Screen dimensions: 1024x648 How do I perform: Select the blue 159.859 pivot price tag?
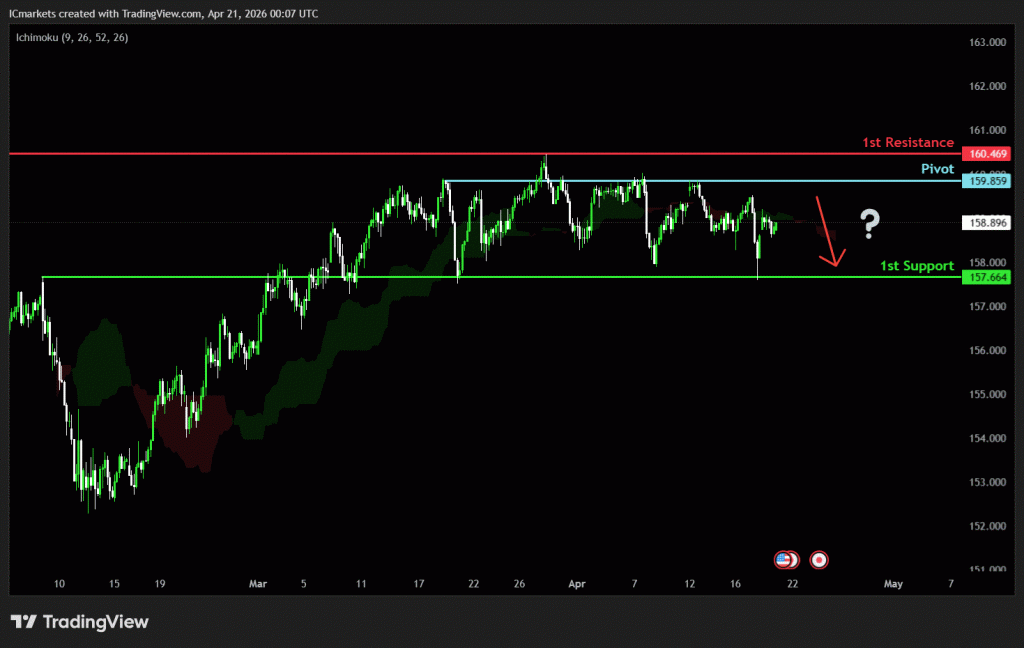[x=985, y=181]
